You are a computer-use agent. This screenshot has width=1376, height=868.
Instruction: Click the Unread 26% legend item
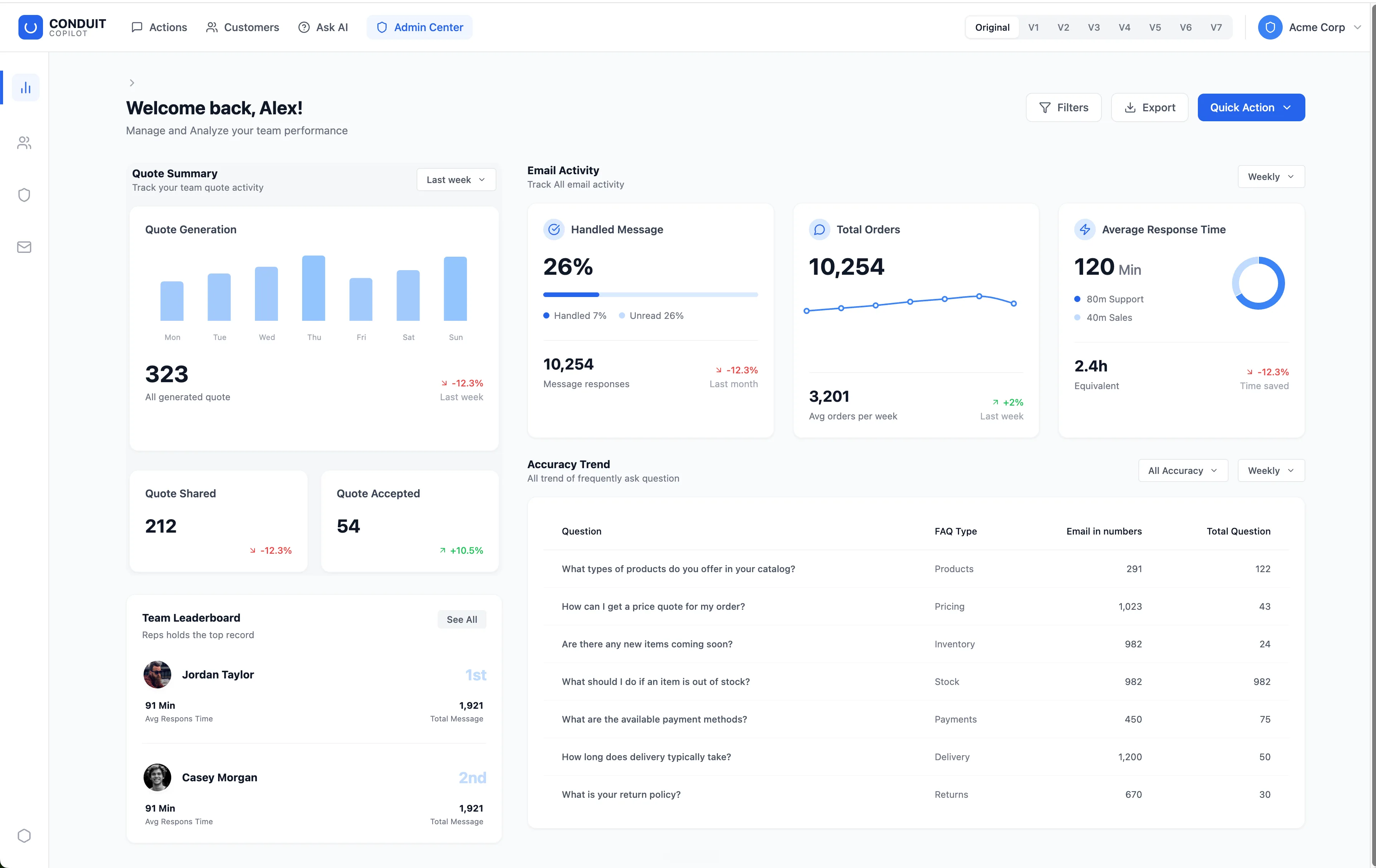click(x=651, y=316)
